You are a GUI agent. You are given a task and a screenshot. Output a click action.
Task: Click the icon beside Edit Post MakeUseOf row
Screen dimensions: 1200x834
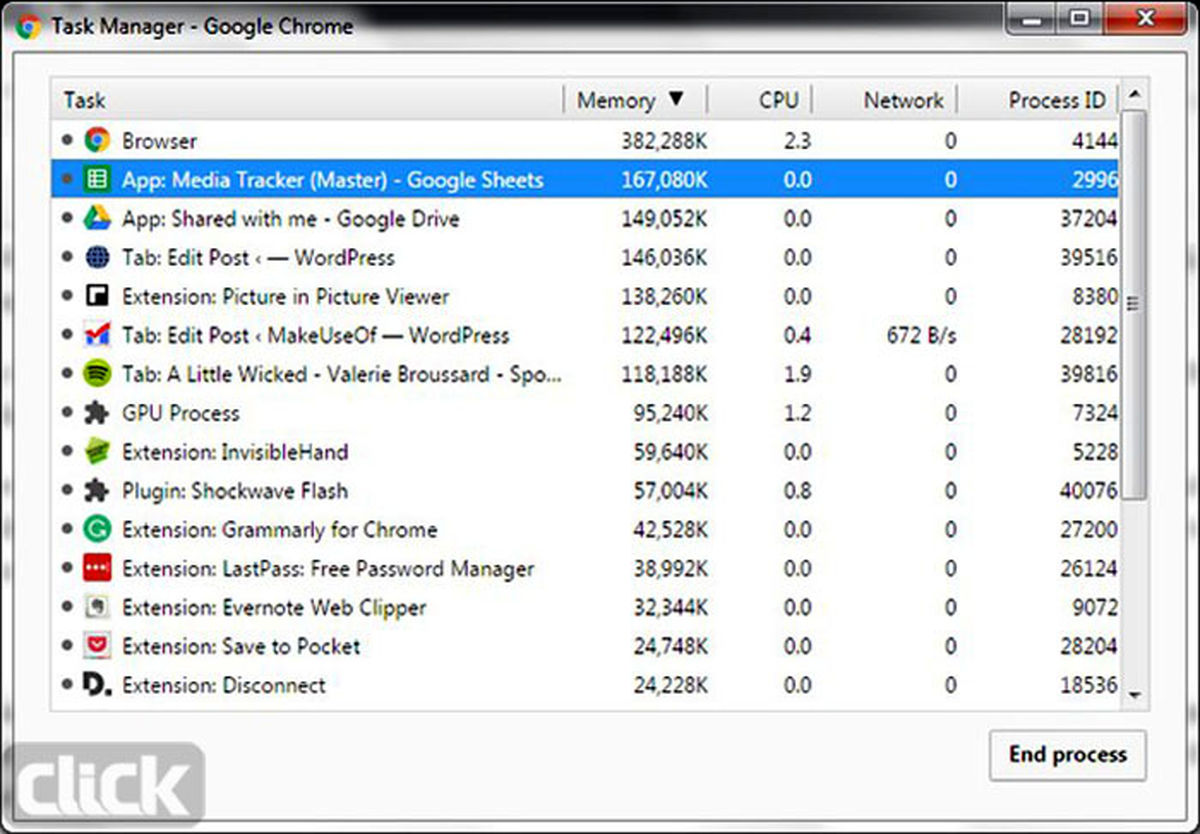tap(97, 335)
